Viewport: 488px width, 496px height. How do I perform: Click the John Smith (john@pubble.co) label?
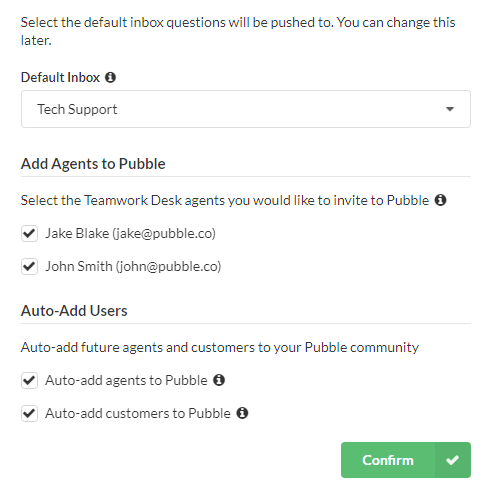(133, 266)
